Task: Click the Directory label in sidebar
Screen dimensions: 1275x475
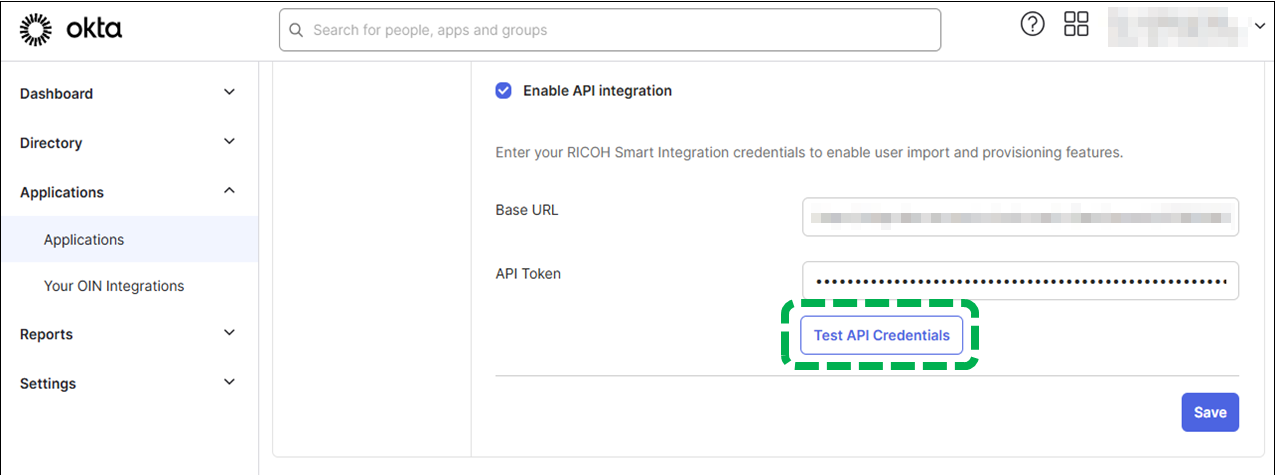Action: 51,143
